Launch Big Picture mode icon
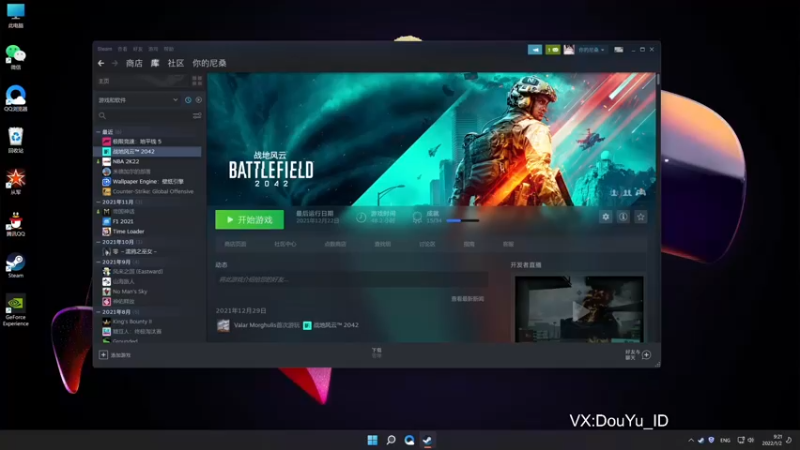This screenshot has height=450, width=800. coord(618,49)
